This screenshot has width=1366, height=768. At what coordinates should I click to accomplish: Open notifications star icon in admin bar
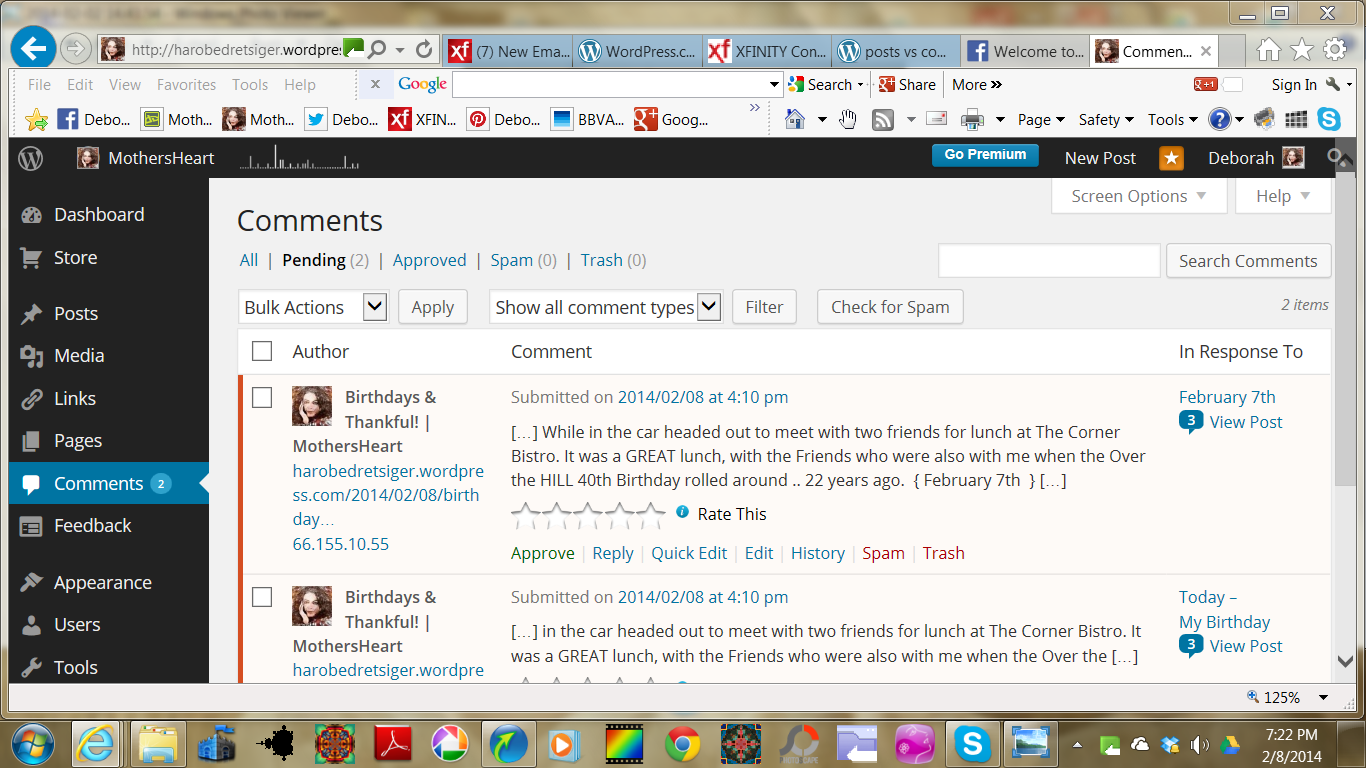1171,158
